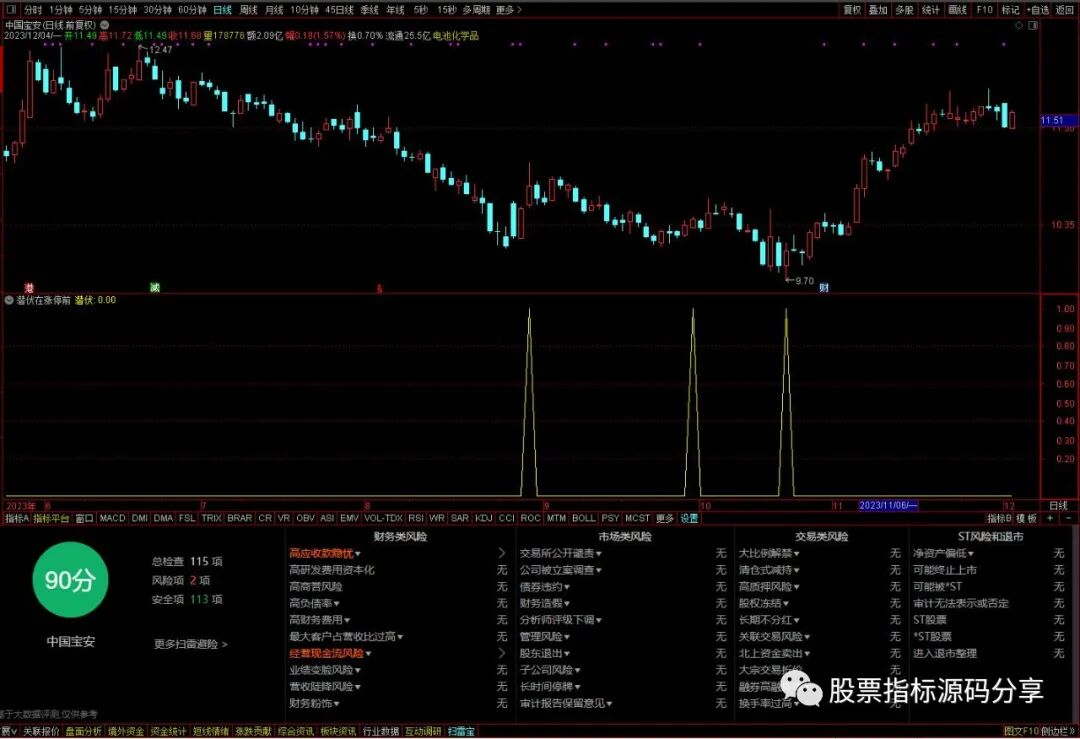Open 更多 indicators in indicator bar
This screenshot has width=1080, height=739.
click(665, 518)
